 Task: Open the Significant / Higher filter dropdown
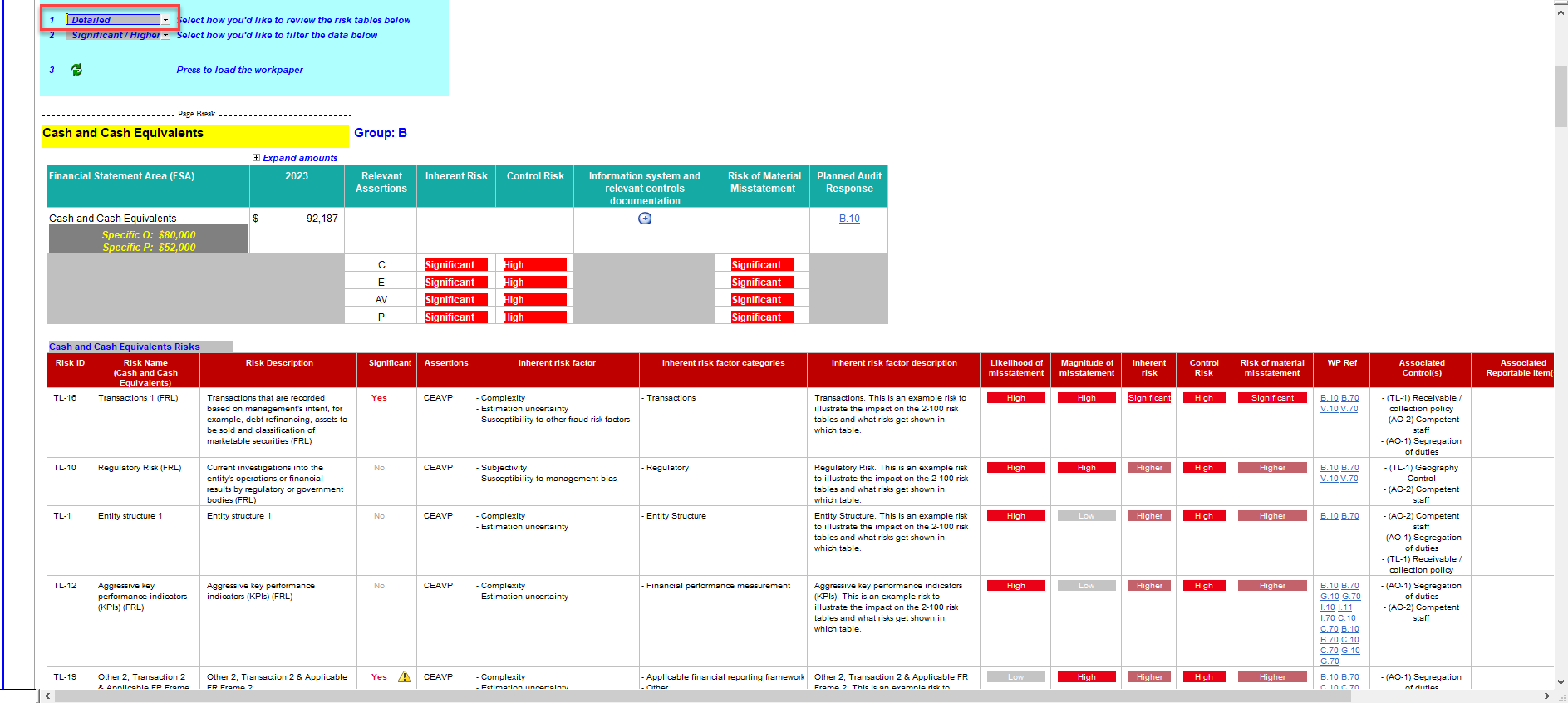[165, 35]
